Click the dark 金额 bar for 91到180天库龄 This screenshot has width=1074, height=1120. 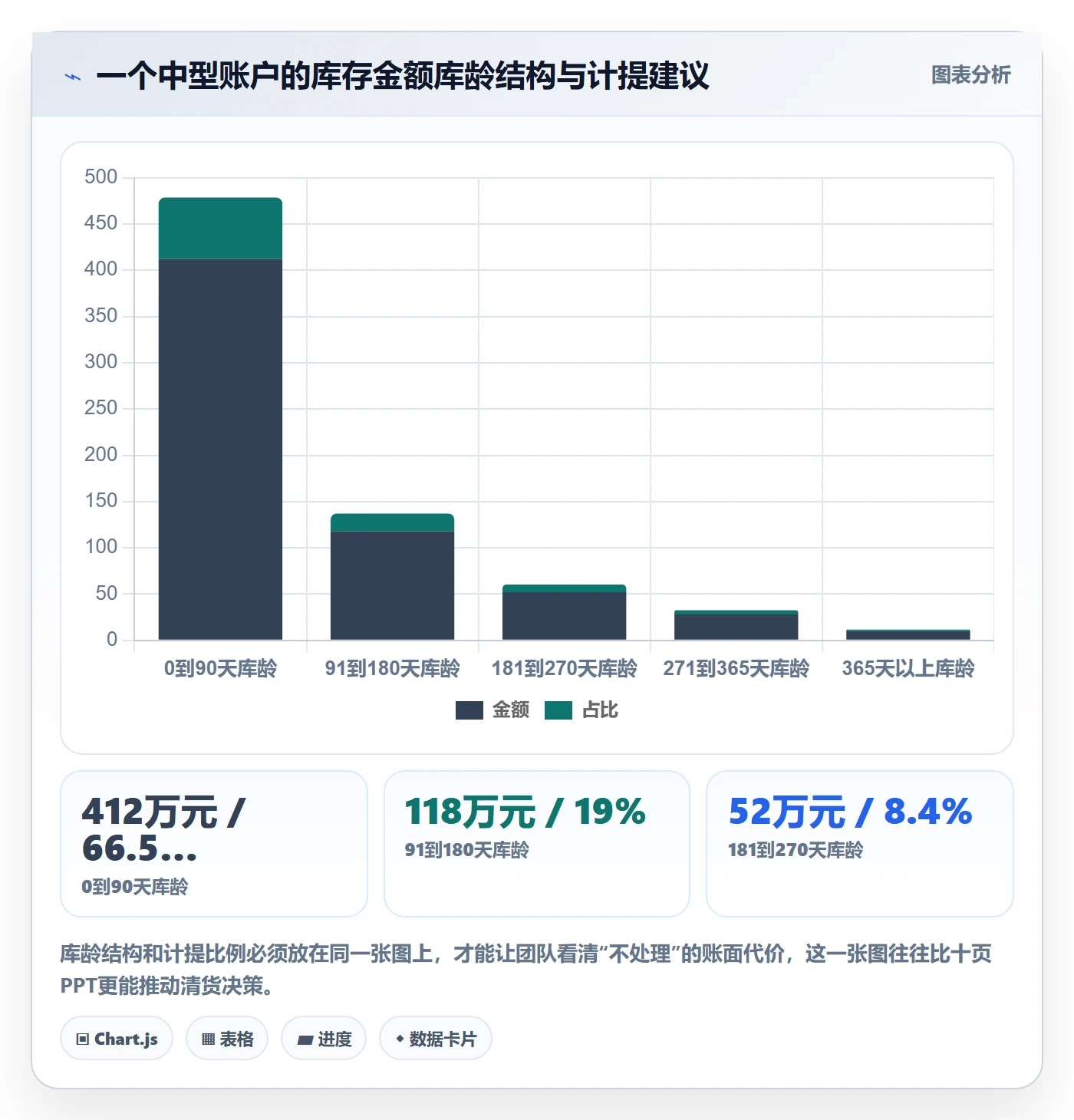(x=393, y=585)
